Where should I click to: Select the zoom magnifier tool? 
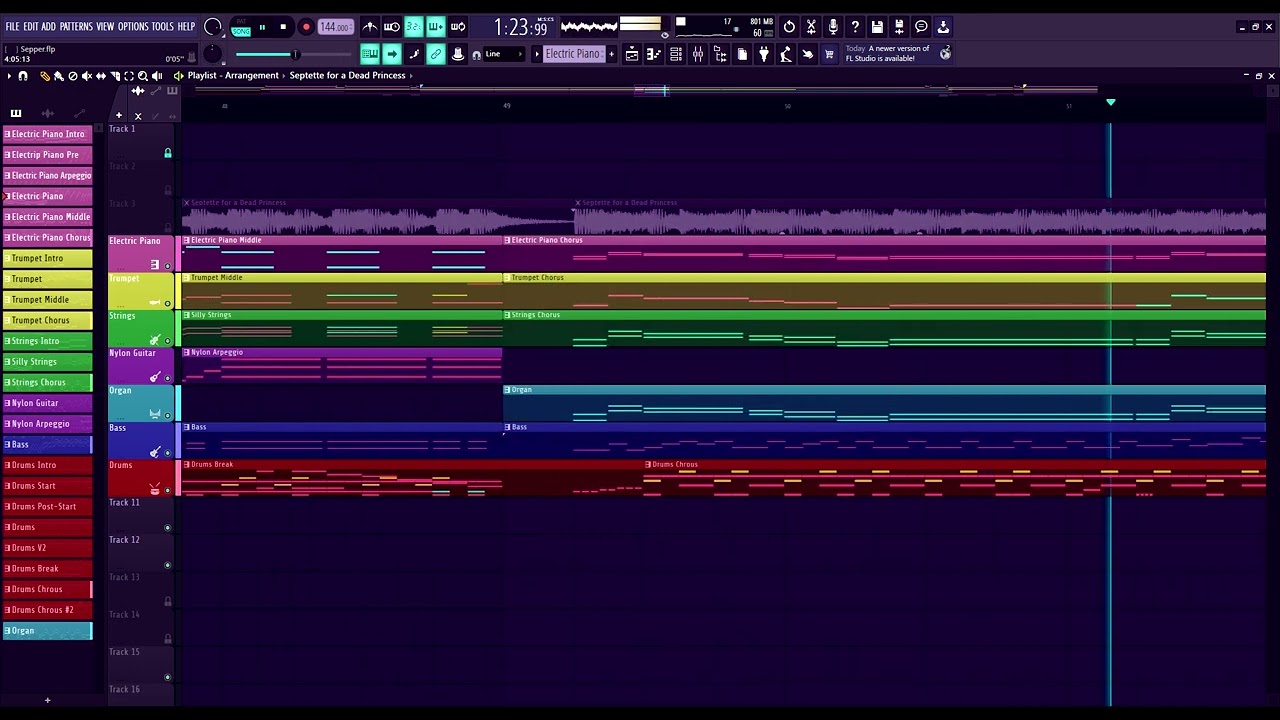coord(142,76)
